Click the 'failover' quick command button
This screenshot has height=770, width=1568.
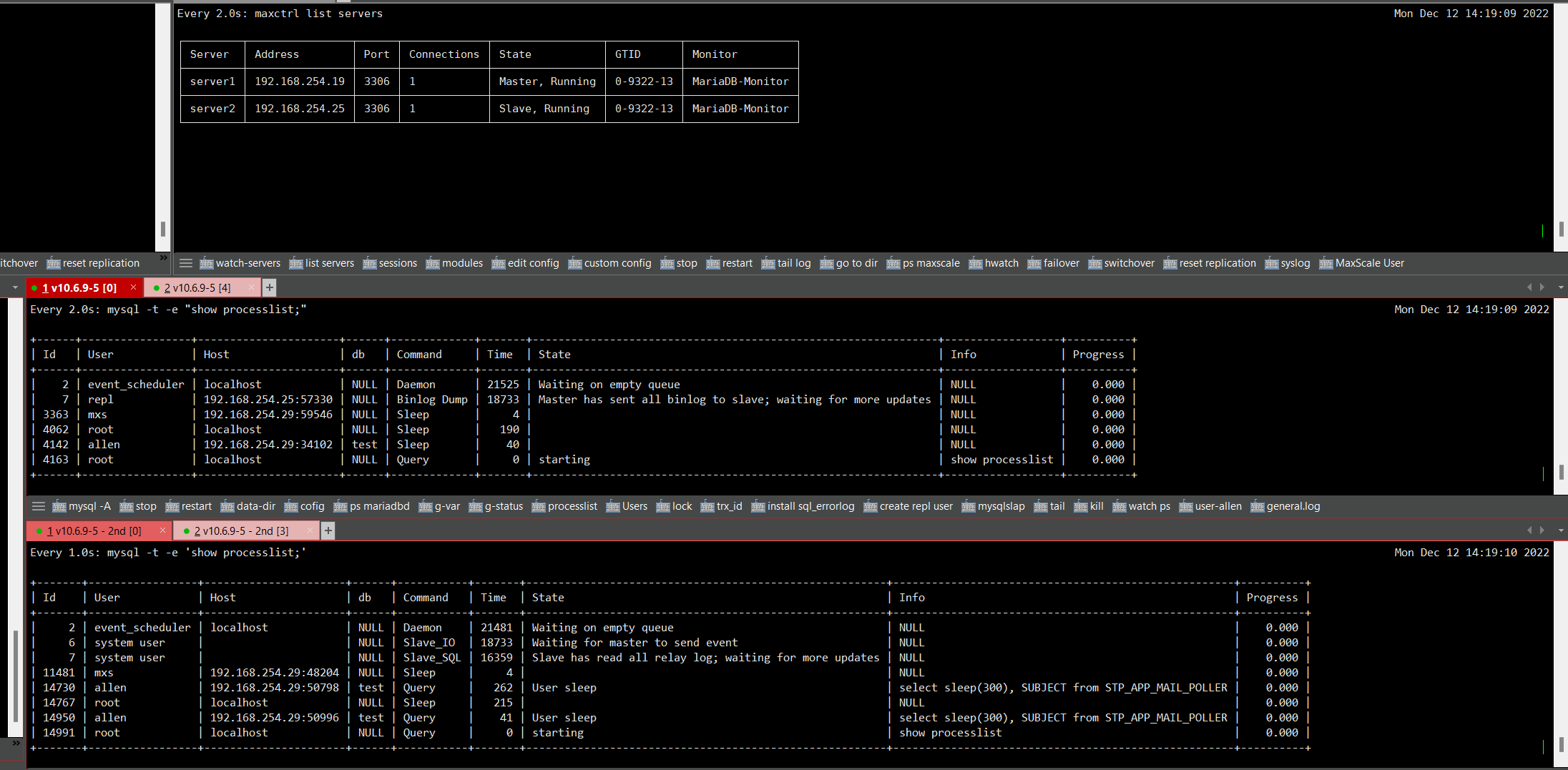point(1054,263)
